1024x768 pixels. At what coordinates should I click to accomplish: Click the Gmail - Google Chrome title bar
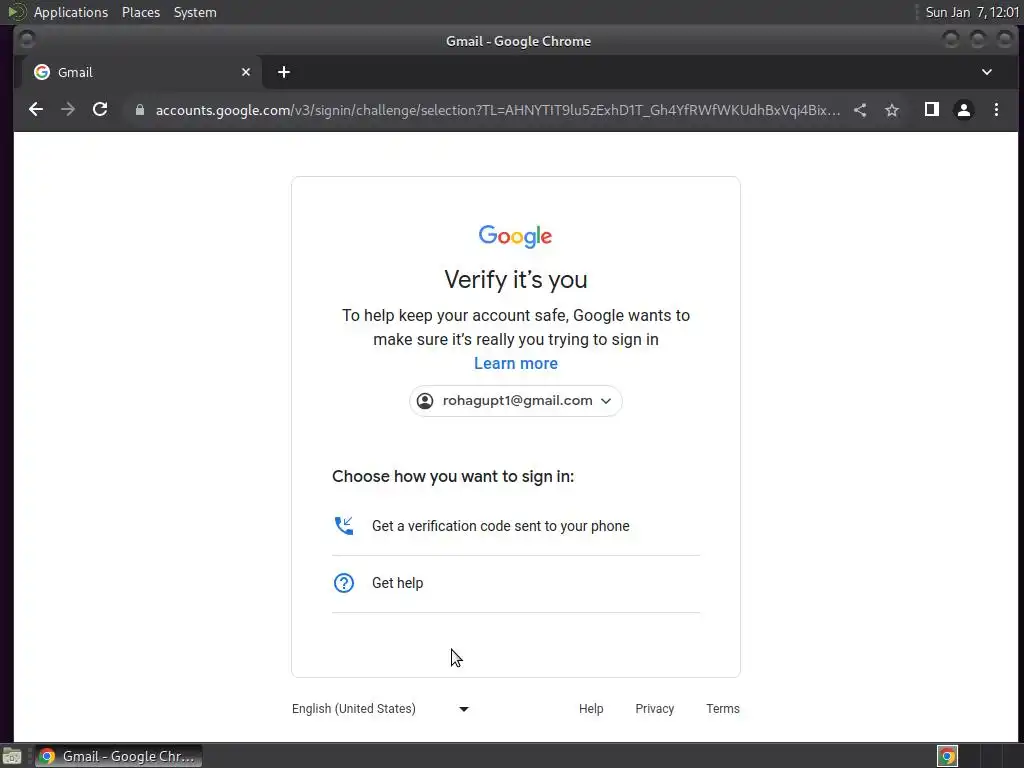[x=518, y=41]
